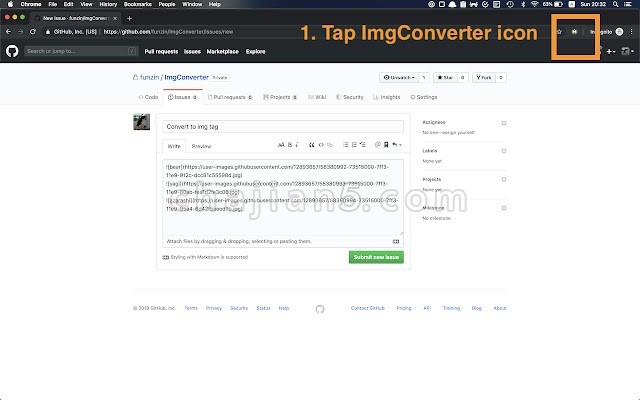
Task: Open the Terms footer link
Action: tap(191, 308)
